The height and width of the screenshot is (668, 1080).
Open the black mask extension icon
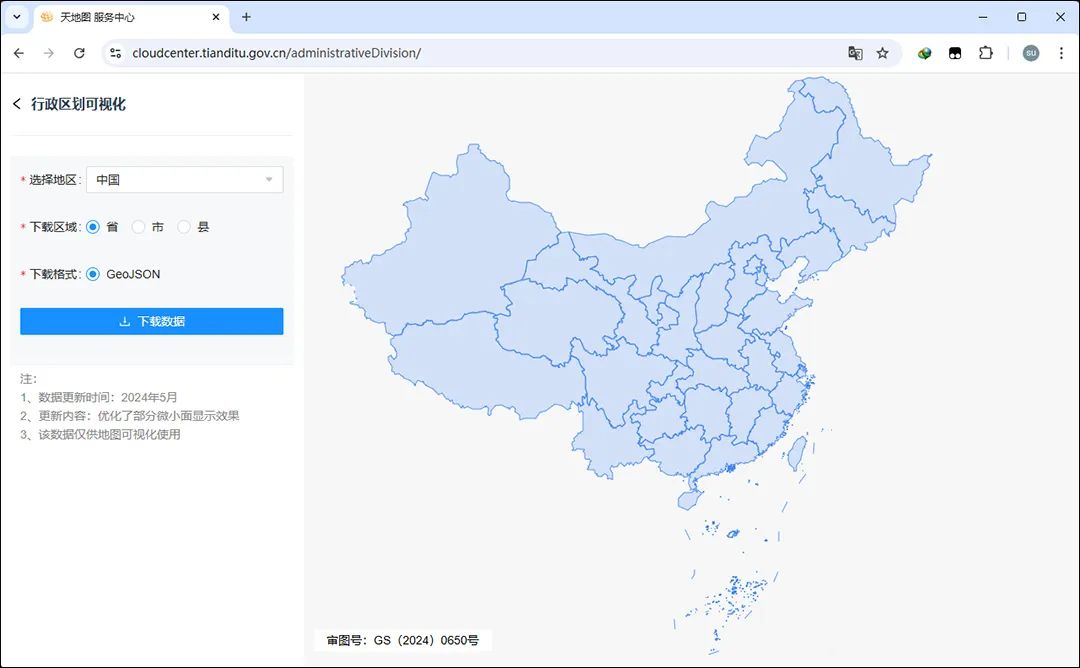955,53
